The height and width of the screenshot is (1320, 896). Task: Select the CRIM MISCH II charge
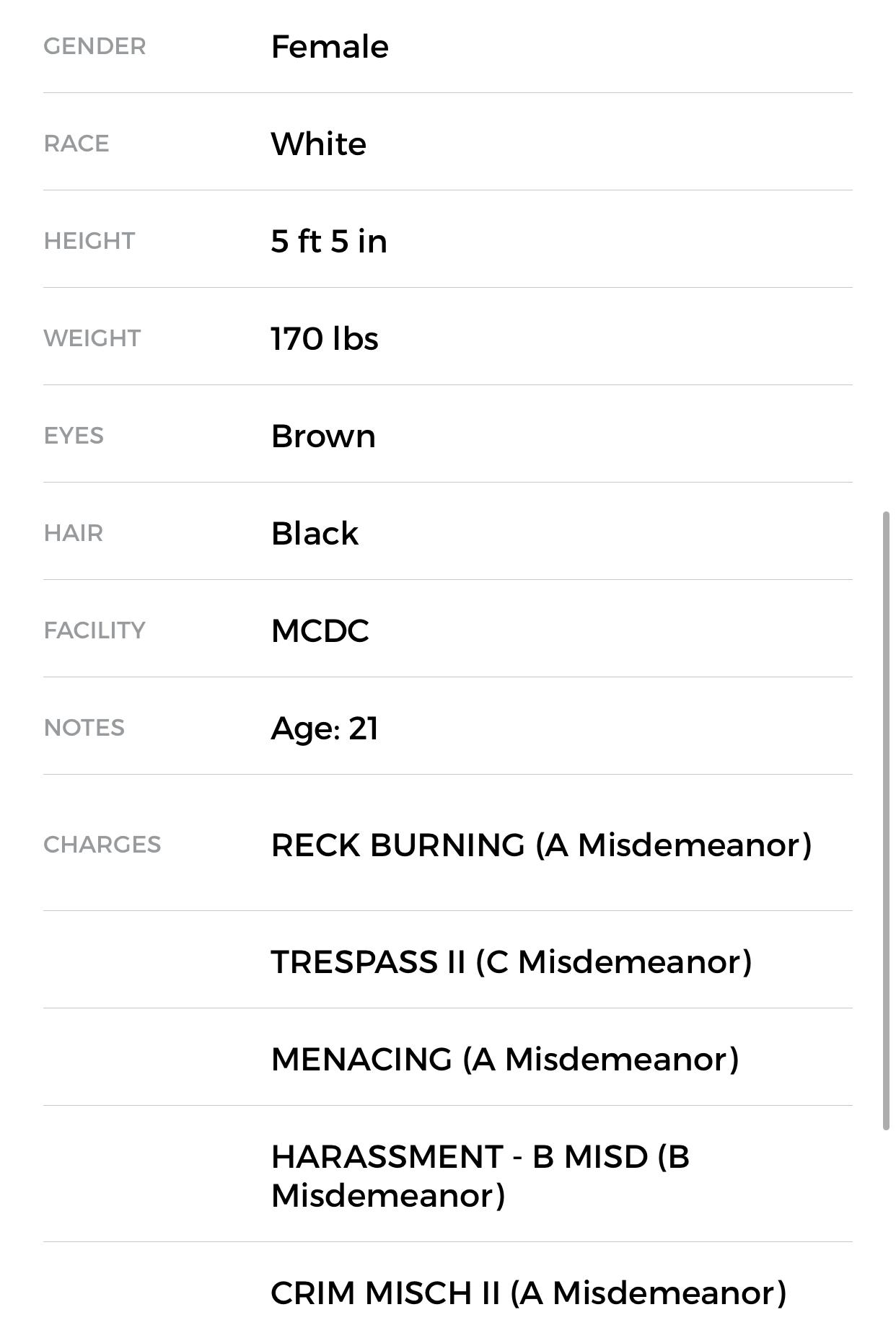[x=528, y=1293]
